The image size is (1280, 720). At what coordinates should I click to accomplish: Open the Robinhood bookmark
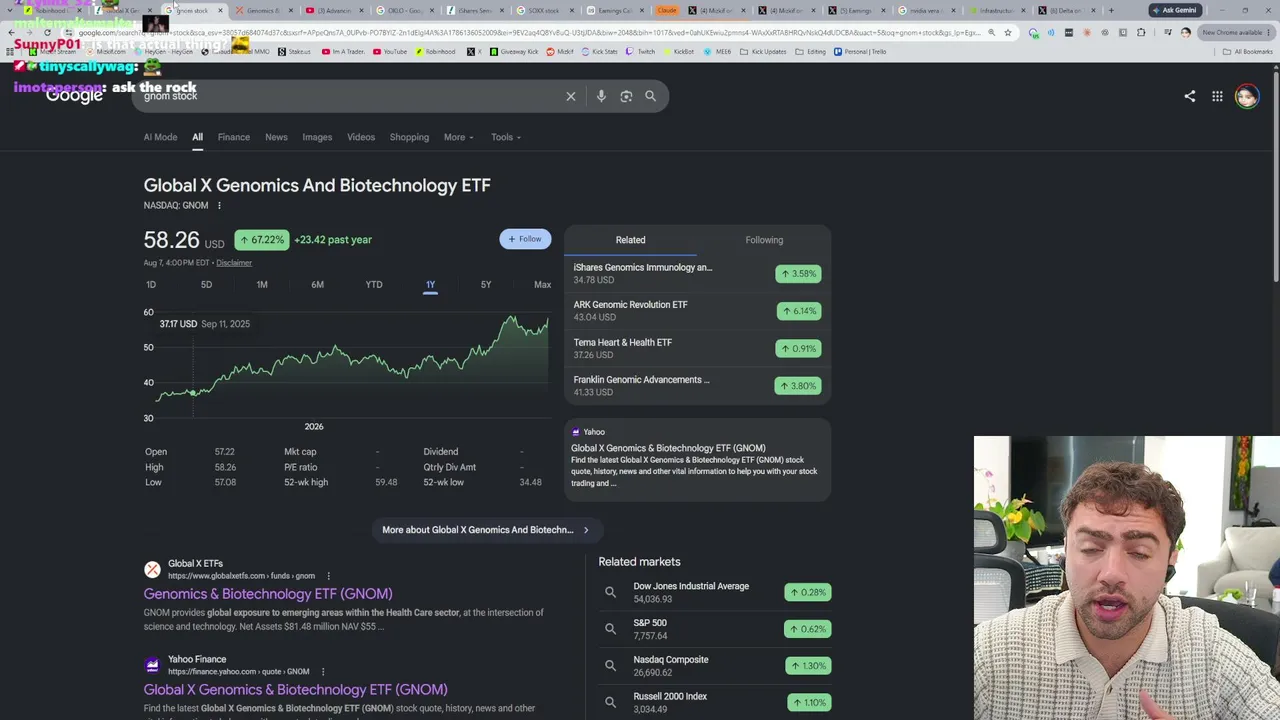(x=435, y=51)
